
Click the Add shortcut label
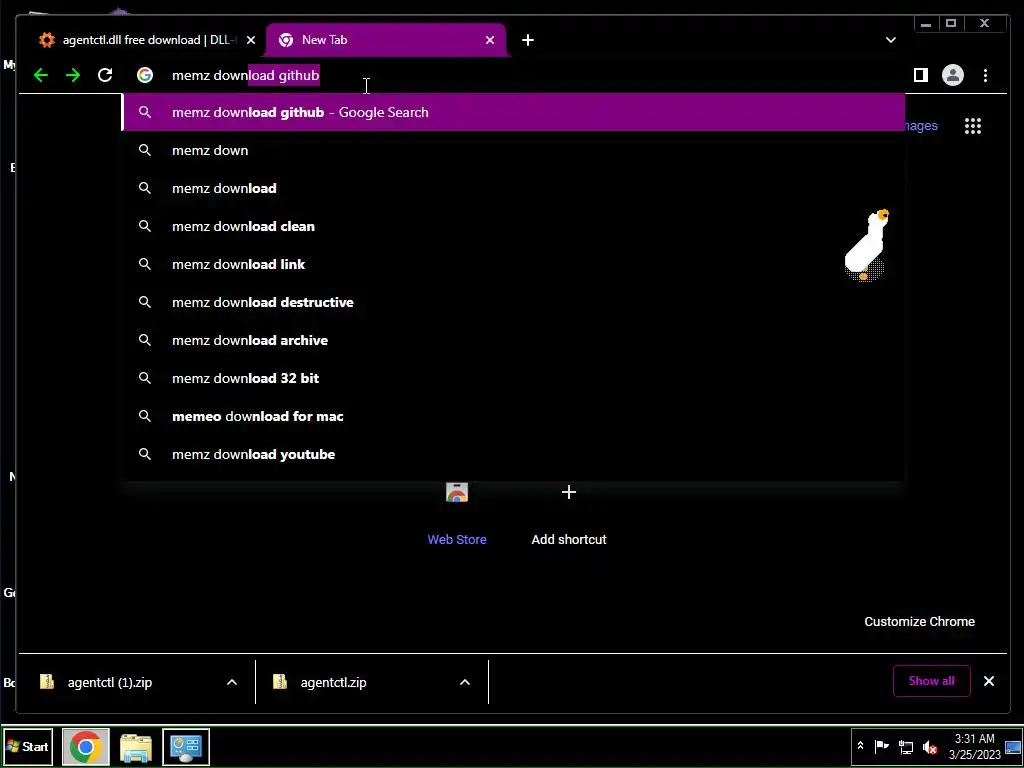(x=569, y=539)
